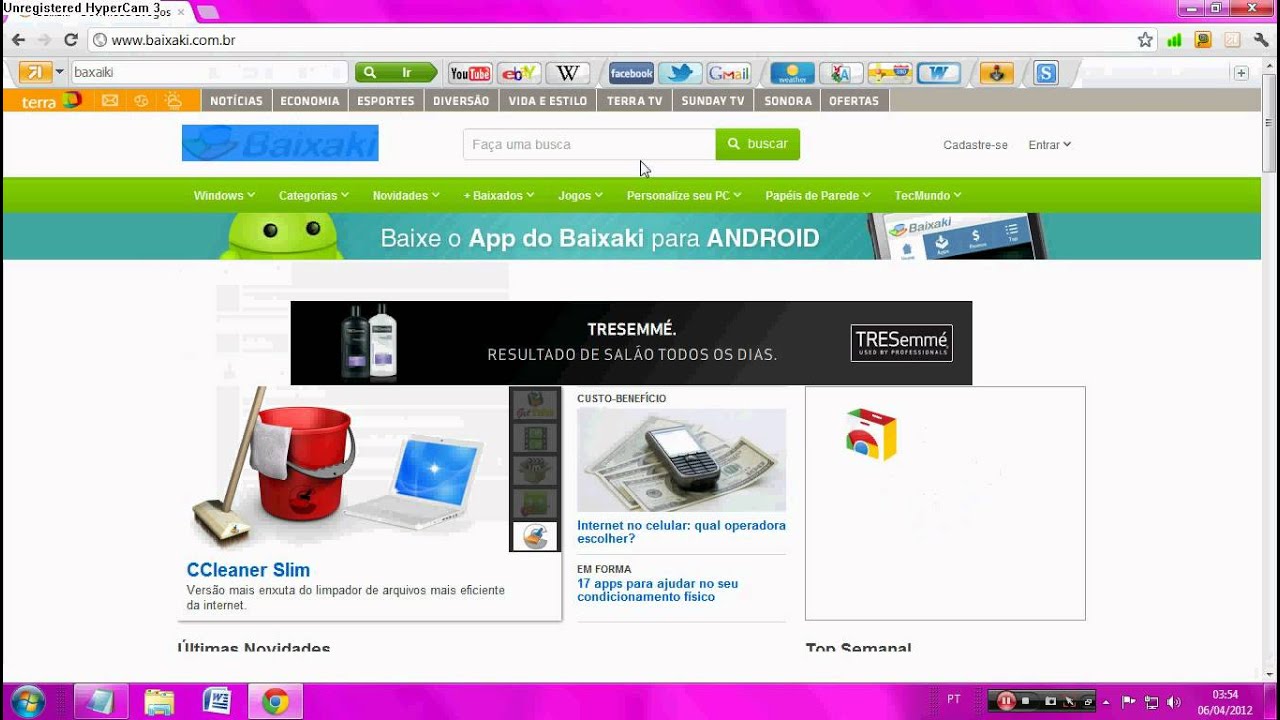The image size is (1280, 720).
Task: Open Chrome's wrench settings menu
Action: [1260, 40]
